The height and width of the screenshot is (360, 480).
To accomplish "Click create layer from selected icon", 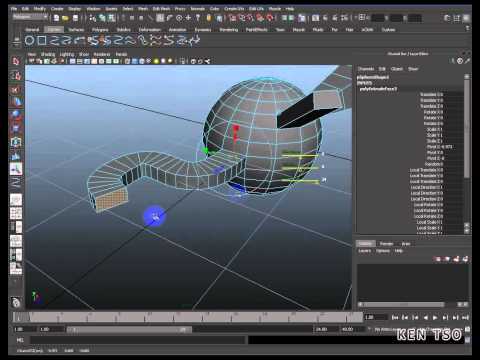I will coord(465,259).
